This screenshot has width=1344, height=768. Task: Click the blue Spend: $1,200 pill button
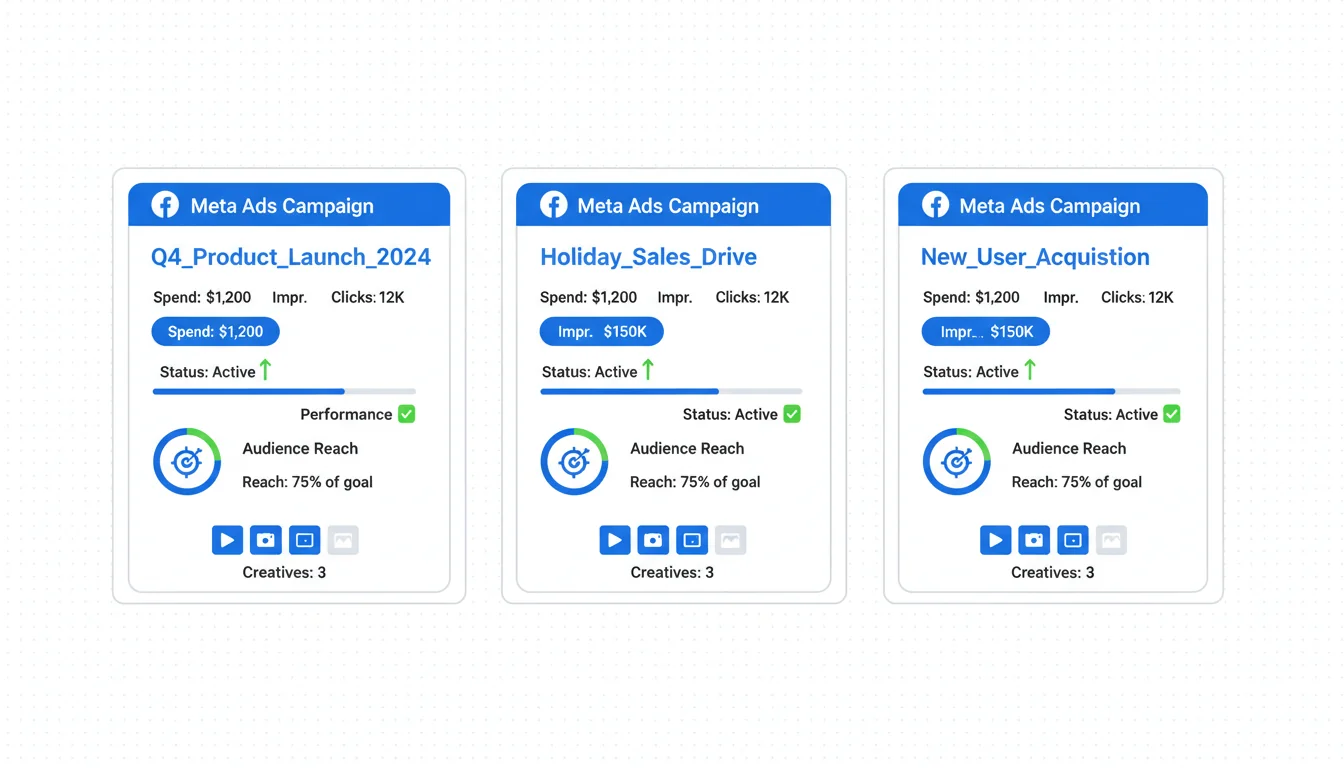coord(215,332)
